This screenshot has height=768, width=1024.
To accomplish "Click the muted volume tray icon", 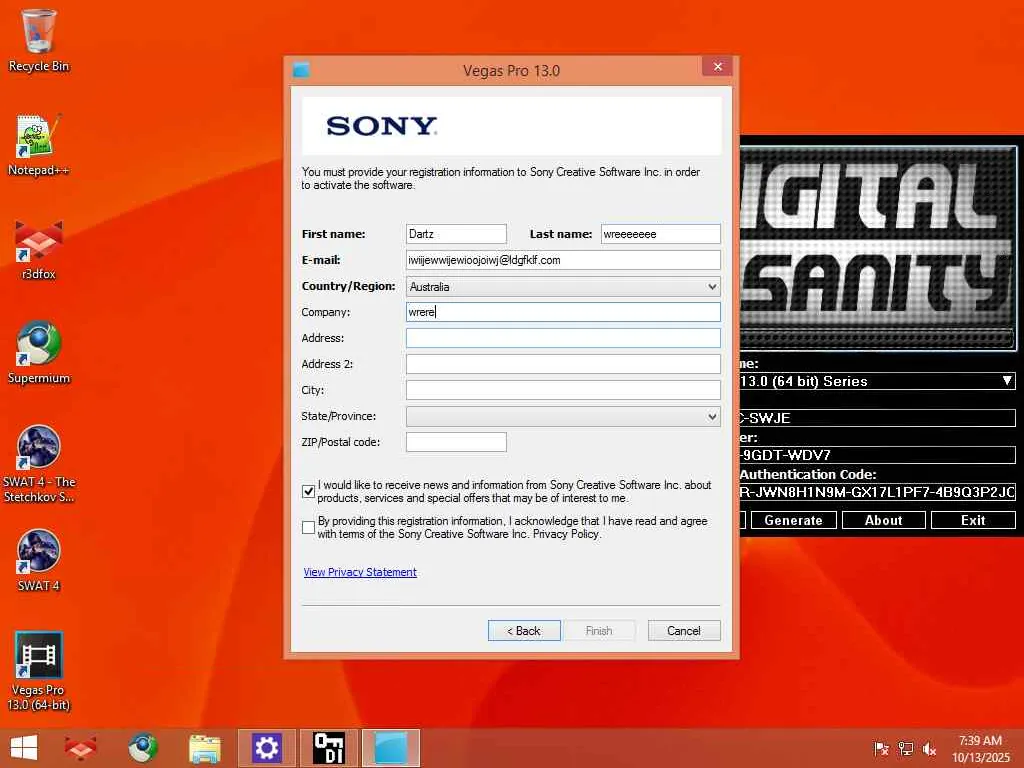I will point(929,748).
